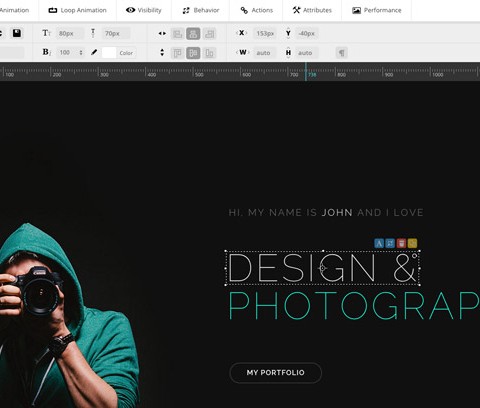Click the blue A text edit layer icon

(x=379, y=243)
